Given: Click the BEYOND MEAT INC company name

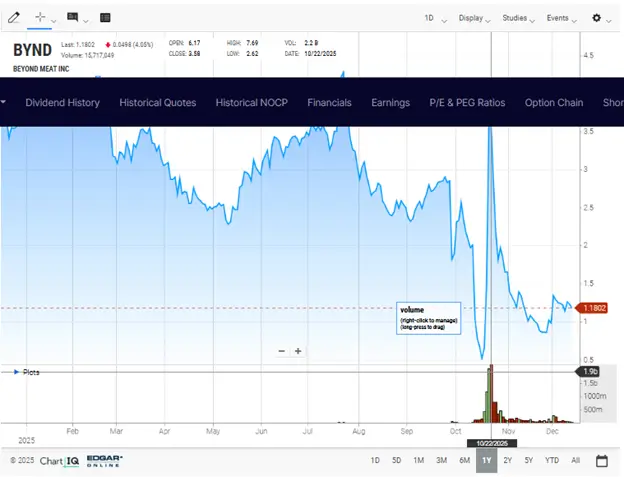Looking at the screenshot, I should [x=41, y=69].
